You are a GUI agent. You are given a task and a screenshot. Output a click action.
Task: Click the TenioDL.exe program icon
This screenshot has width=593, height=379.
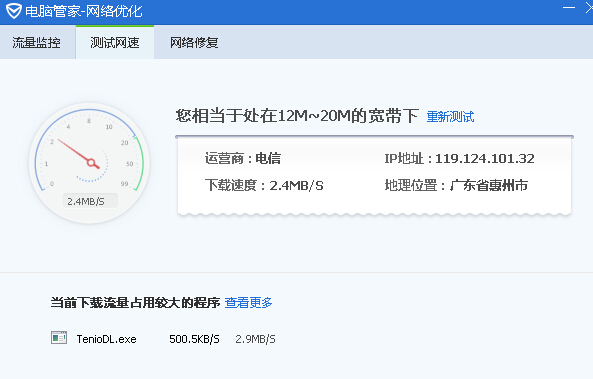[x=59, y=337]
